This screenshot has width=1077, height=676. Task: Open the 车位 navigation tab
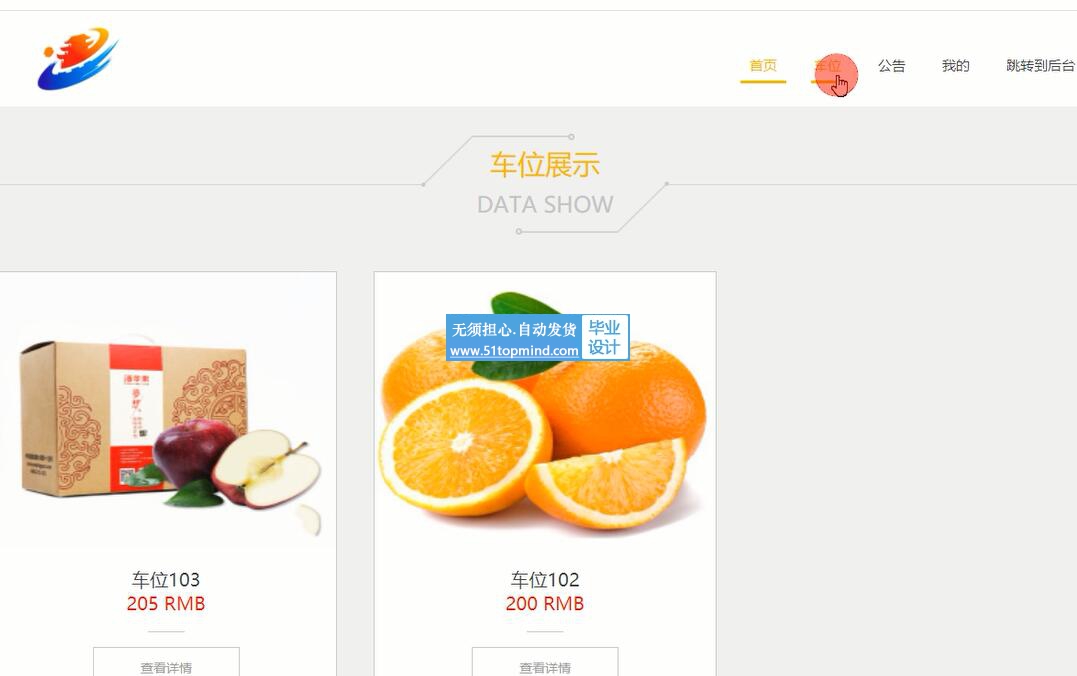click(827, 66)
